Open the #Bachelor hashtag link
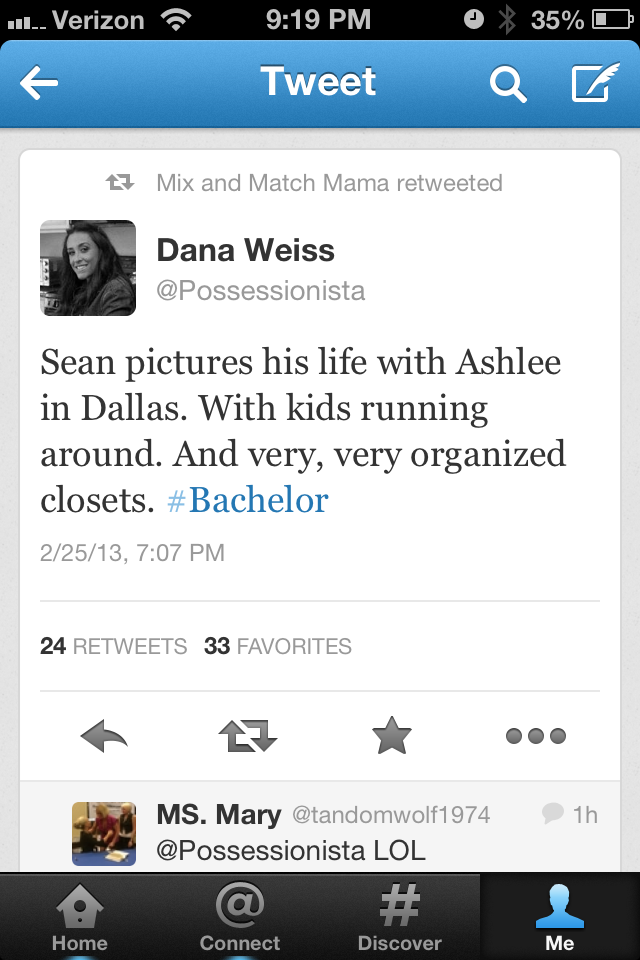The height and width of the screenshot is (960, 640). pyautogui.click(x=247, y=499)
